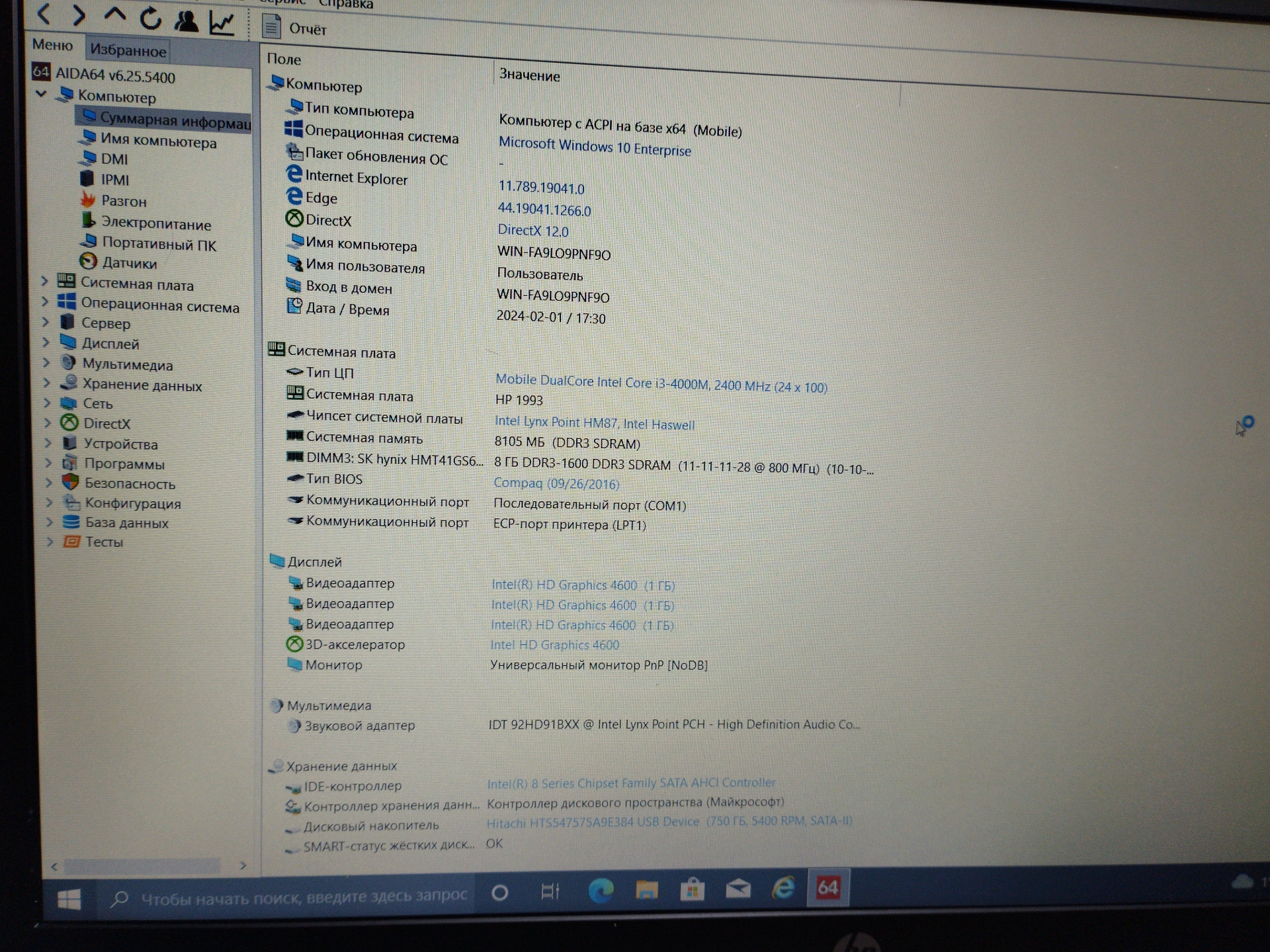Expand the Операционная система tree node
1270x952 pixels.
[45, 302]
